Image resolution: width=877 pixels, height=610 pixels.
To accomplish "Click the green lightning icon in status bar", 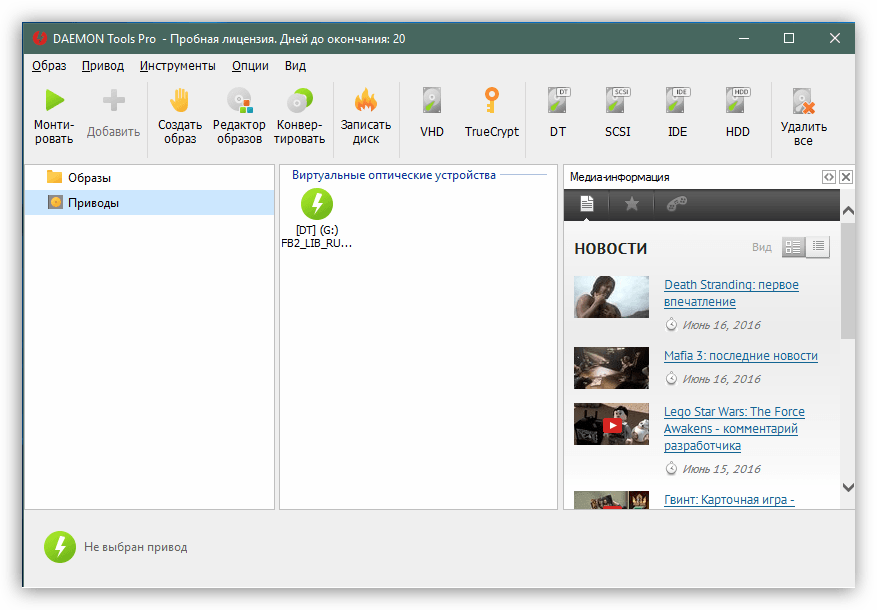I will click(x=60, y=546).
